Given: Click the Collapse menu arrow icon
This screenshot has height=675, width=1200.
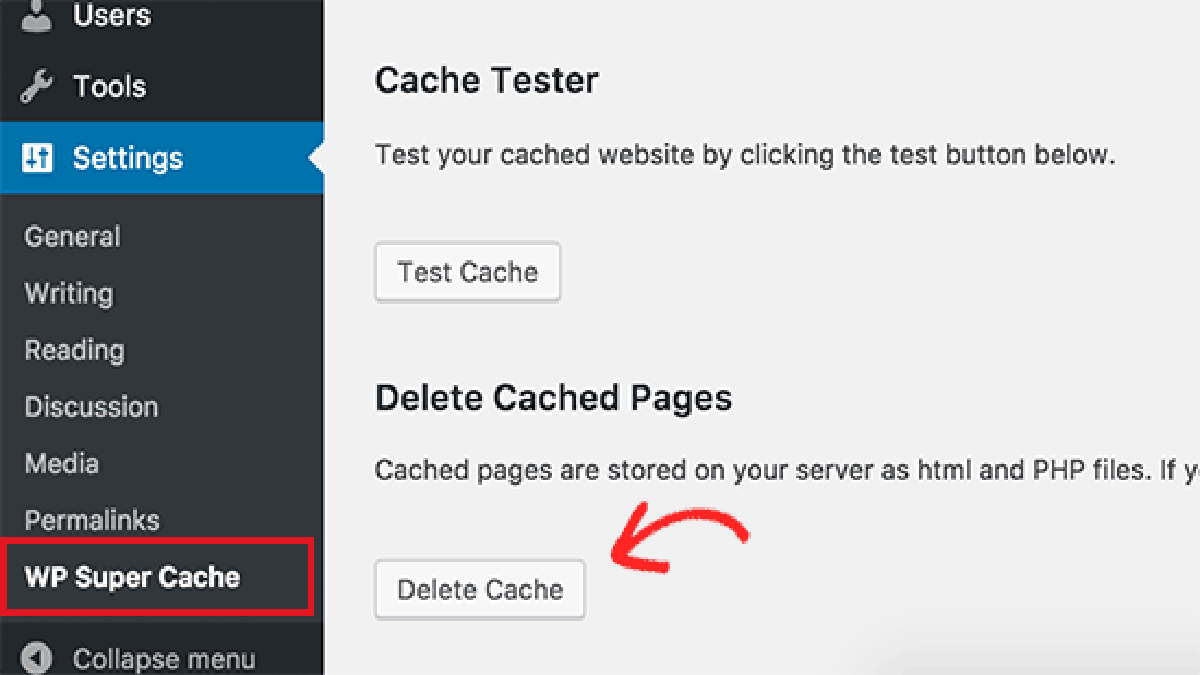Looking at the screenshot, I should click(37, 659).
